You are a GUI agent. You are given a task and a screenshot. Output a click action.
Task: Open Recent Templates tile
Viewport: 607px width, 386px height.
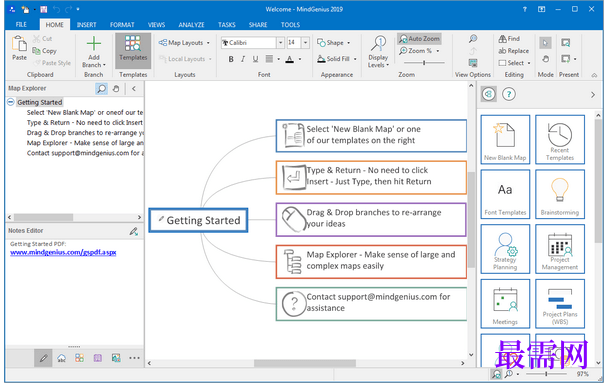(x=560, y=140)
